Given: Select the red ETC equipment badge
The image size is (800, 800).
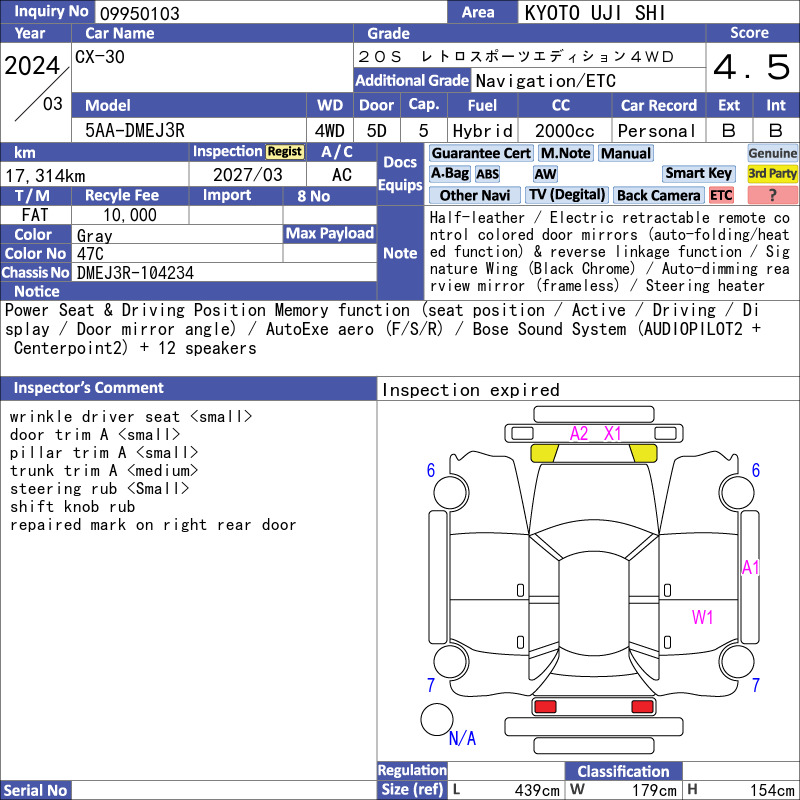Looking at the screenshot, I should 721,195.
